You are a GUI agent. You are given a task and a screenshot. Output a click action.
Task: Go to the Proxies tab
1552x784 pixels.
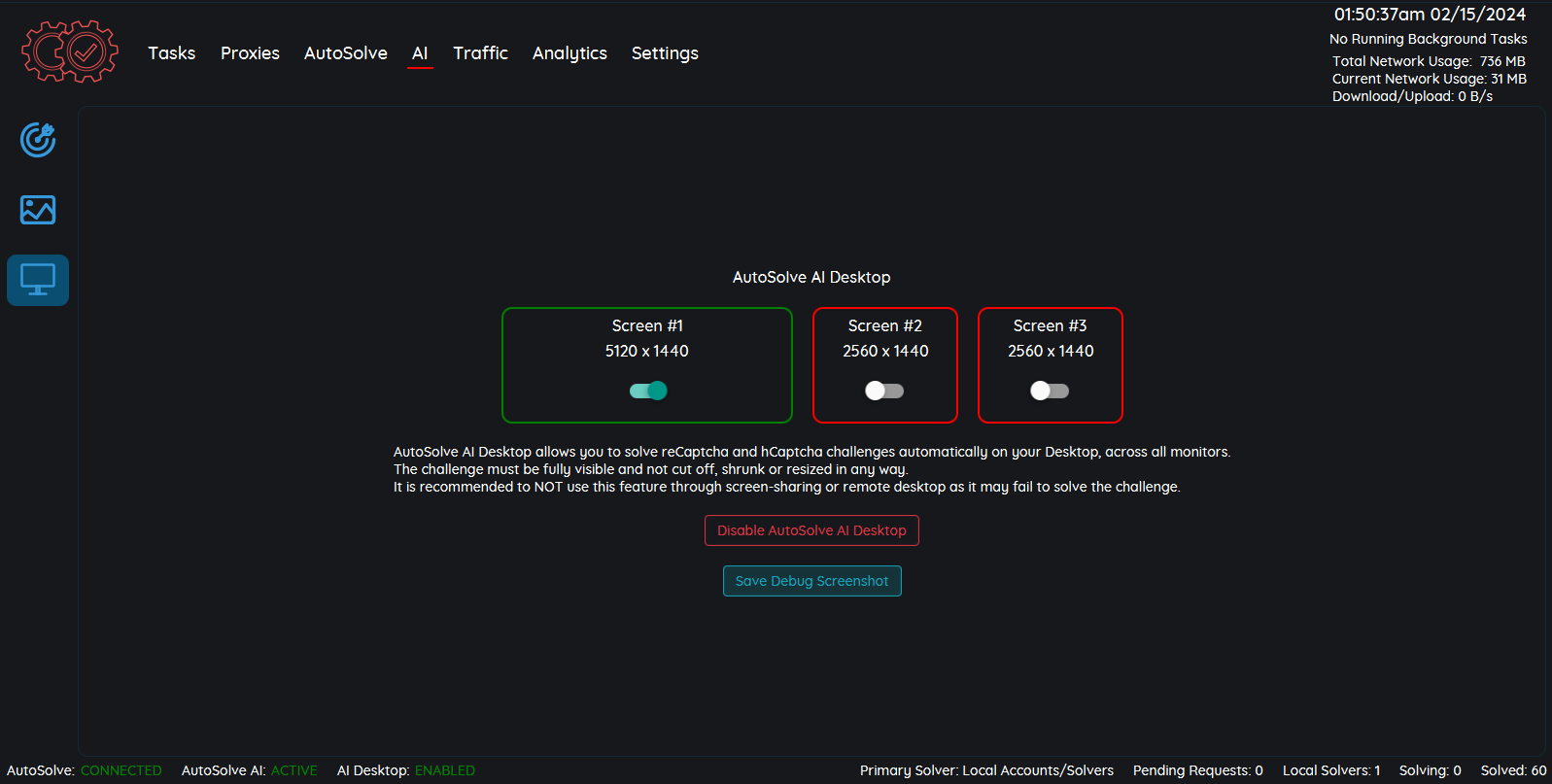pyautogui.click(x=250, y=53)
